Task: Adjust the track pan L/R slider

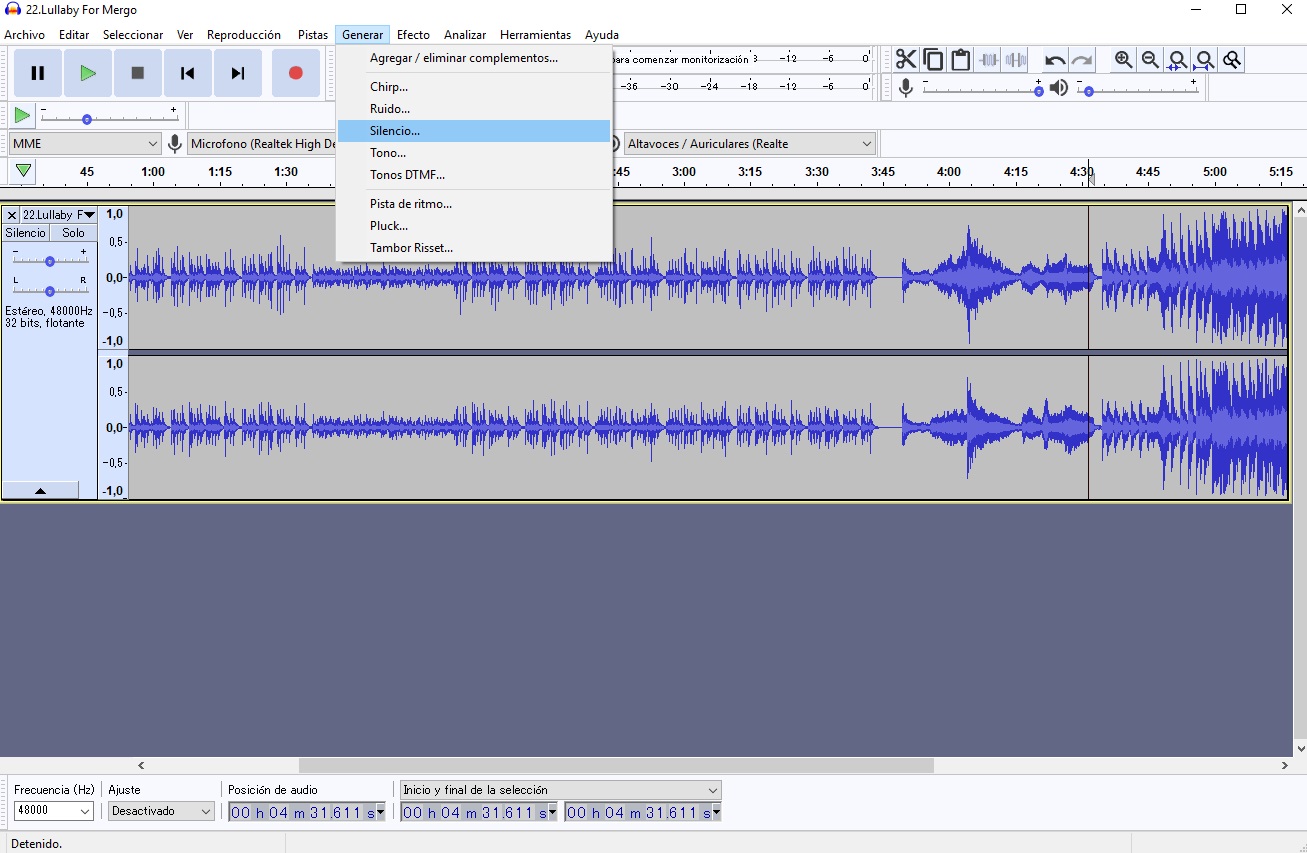Action: tap(49, 291)
